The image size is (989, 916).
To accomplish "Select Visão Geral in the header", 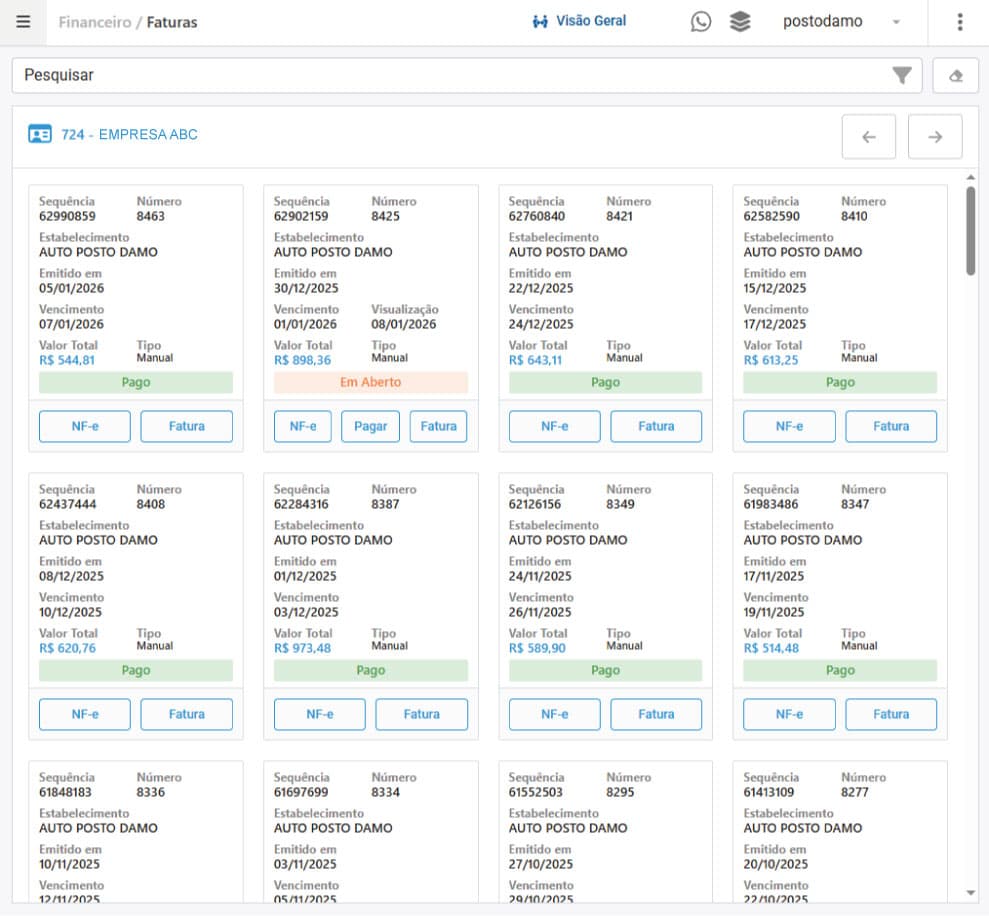I will click(580, 20).
